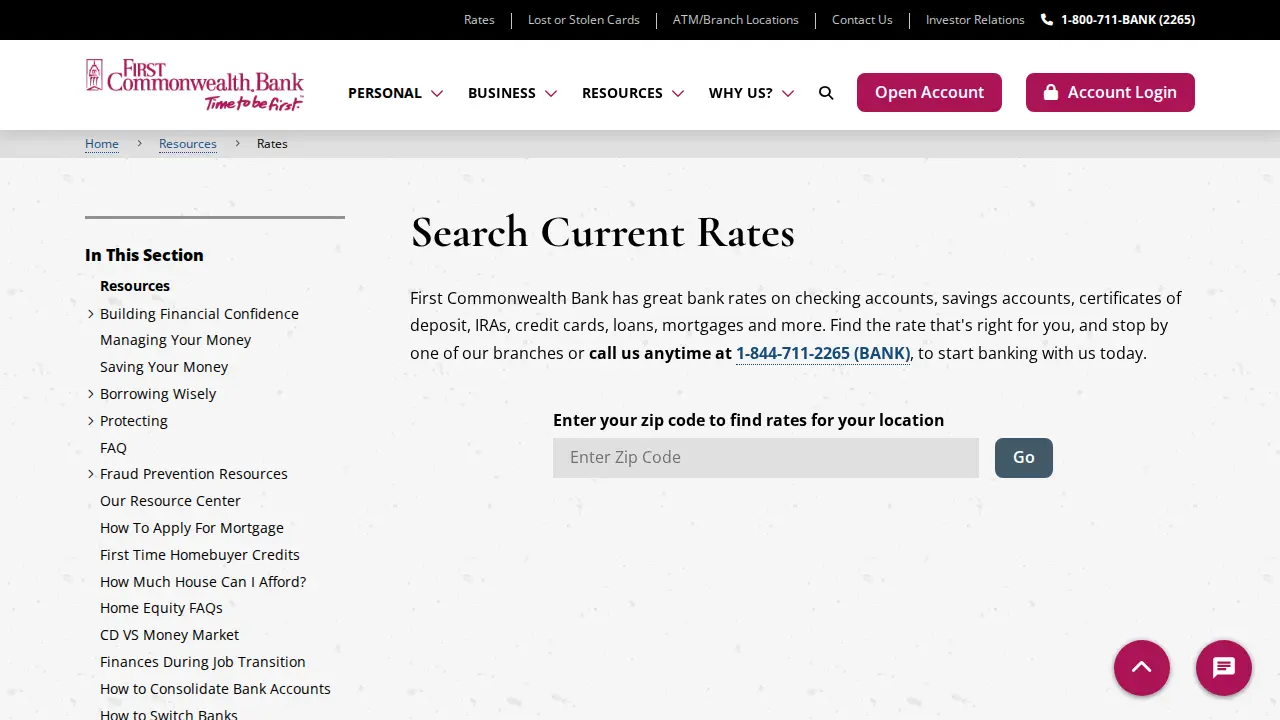Call 1-800-711-BANK (2265) in the top bar
Image resolution: width=1280 pixels, height=720 pixels.
click(1118, 20)
